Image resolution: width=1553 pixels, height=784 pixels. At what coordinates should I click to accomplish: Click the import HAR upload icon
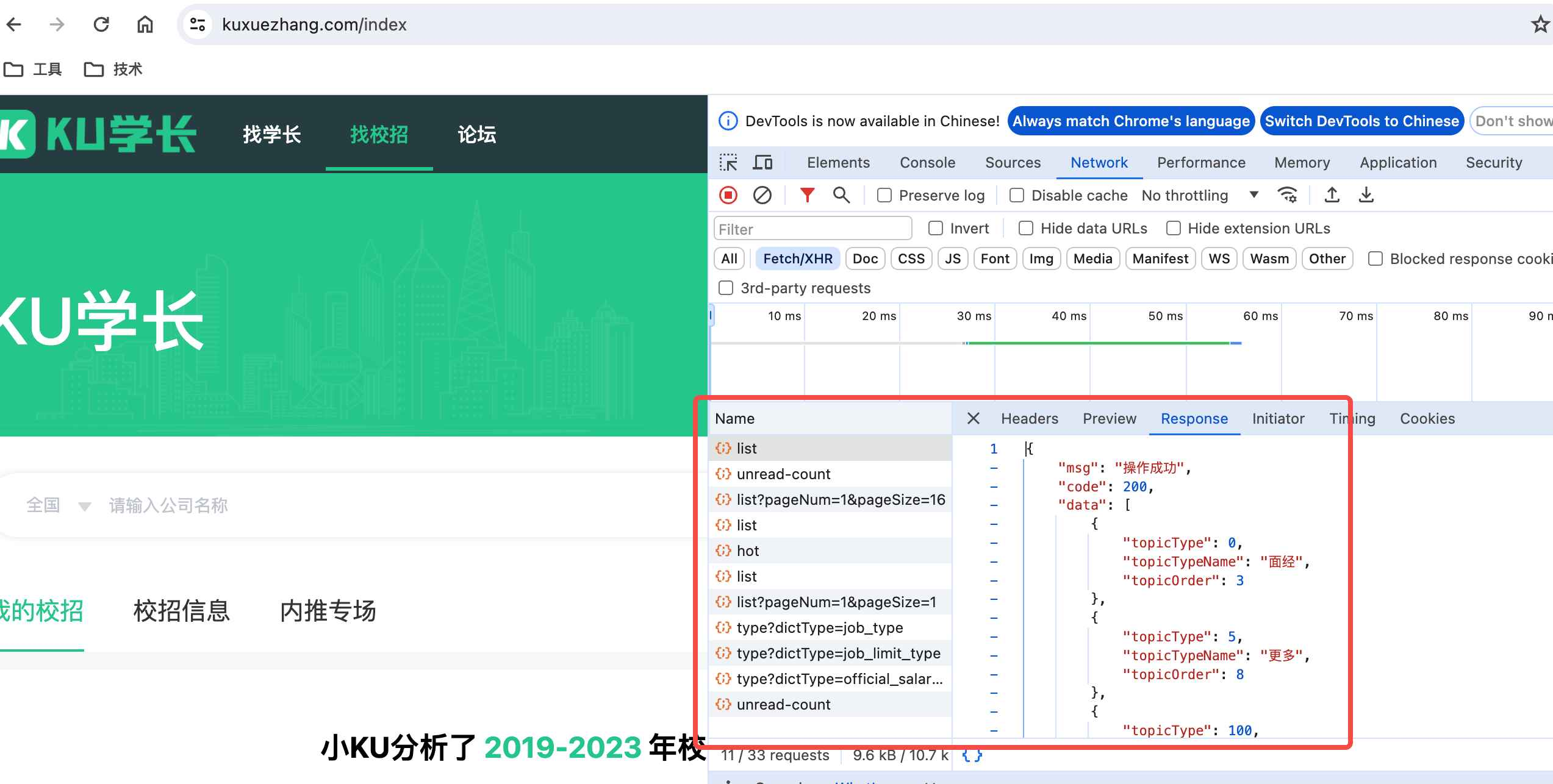pyautogui.click(x=1332, y=195)
